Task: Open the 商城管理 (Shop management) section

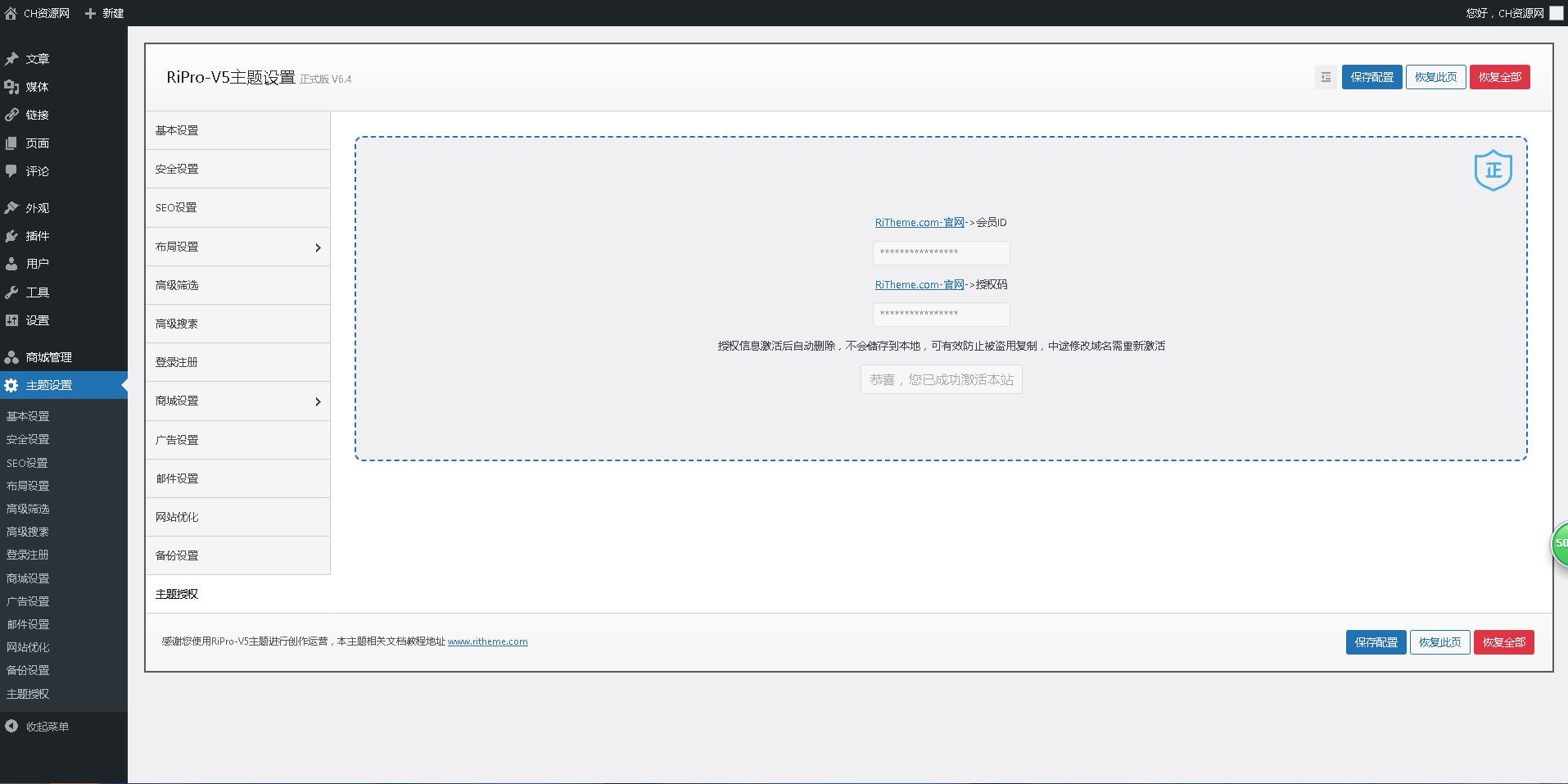Action: (47, 356)
